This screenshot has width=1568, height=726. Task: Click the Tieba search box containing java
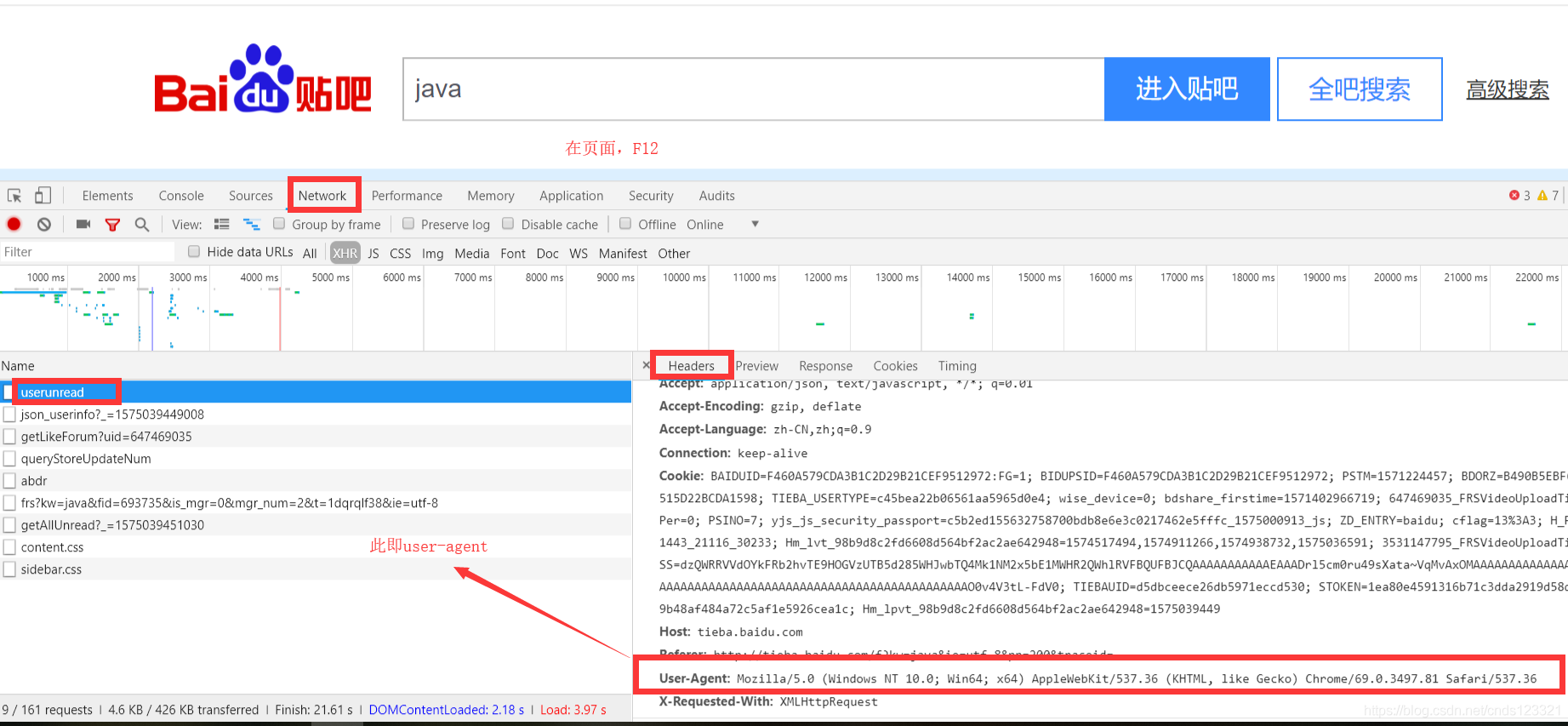pyautogui.click(x=754, y=89)
